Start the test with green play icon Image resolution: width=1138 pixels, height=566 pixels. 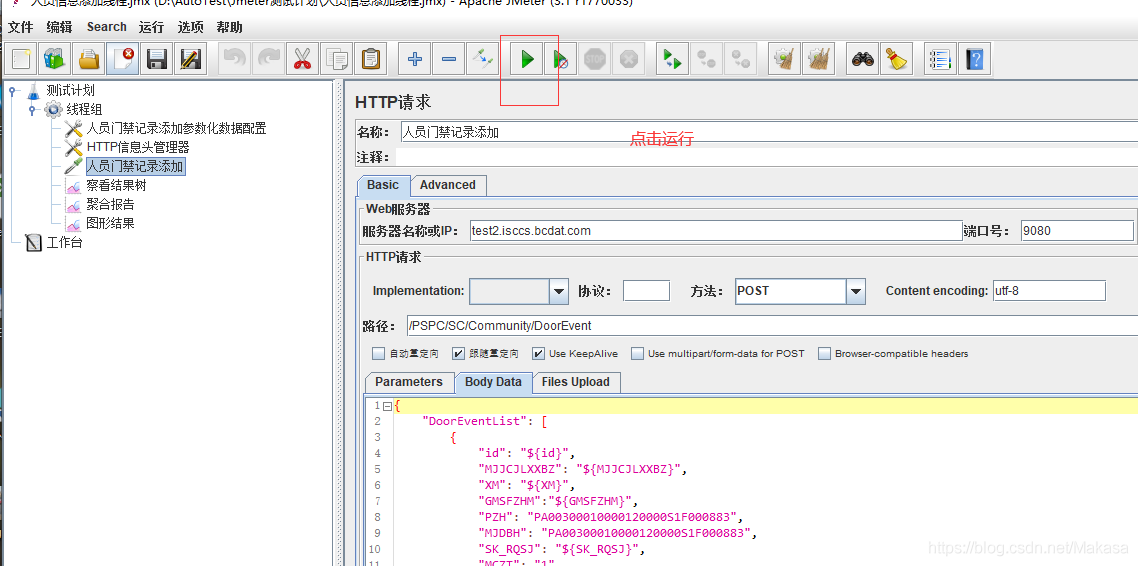[x=527, y=59]
